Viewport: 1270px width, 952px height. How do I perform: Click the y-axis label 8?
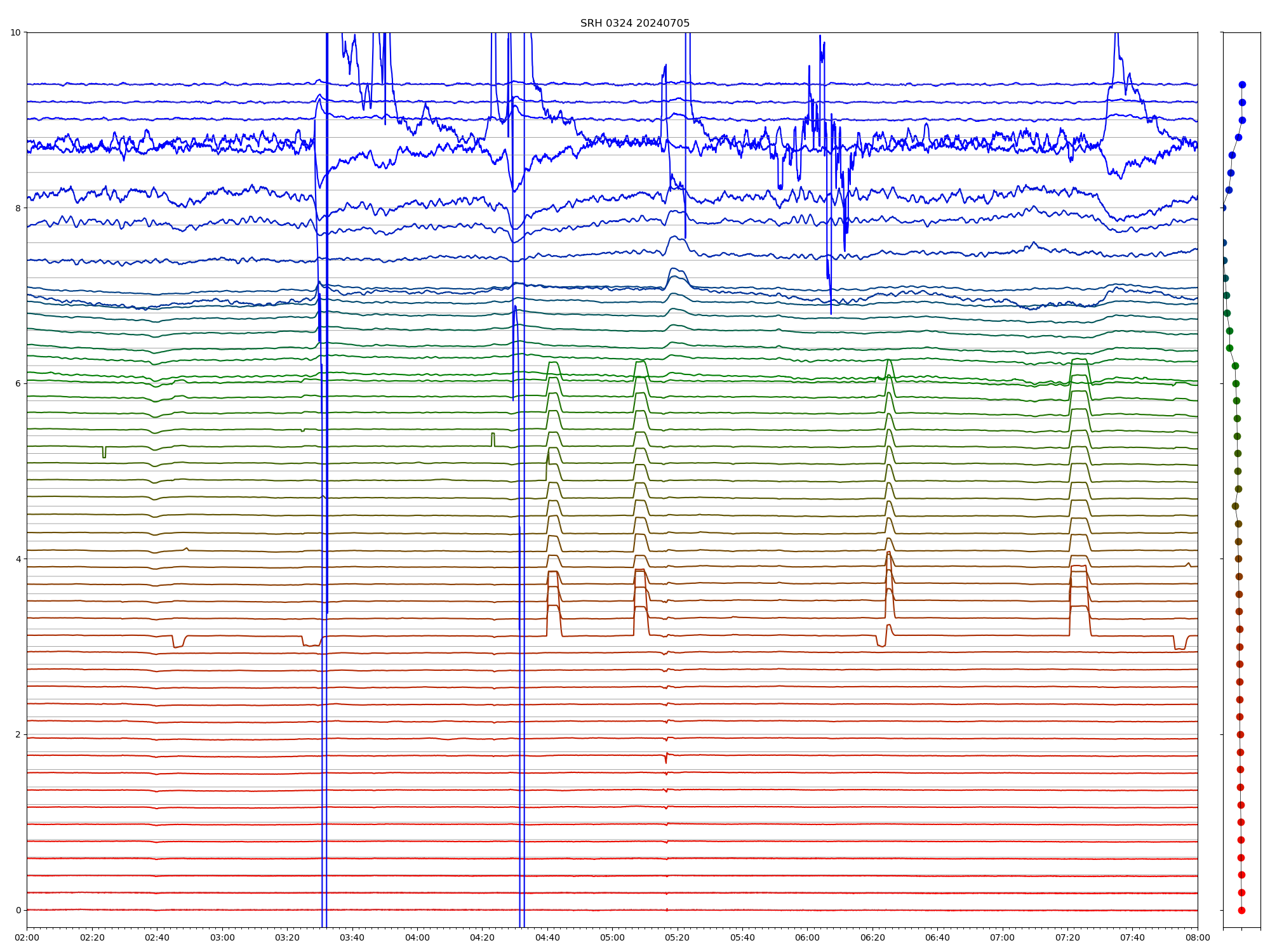[x=18, y=208]
